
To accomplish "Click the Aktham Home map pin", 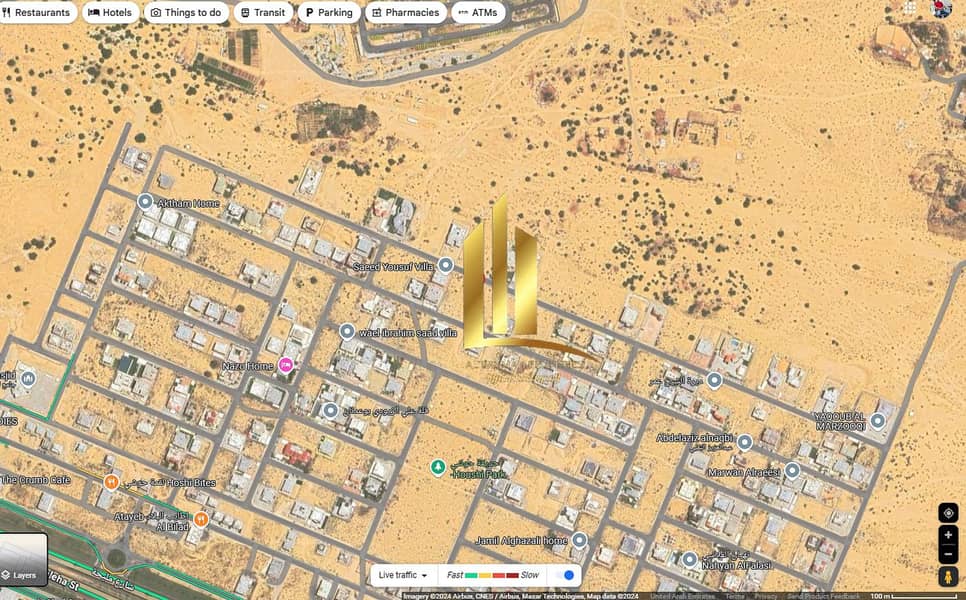I will tap(145, 201).
